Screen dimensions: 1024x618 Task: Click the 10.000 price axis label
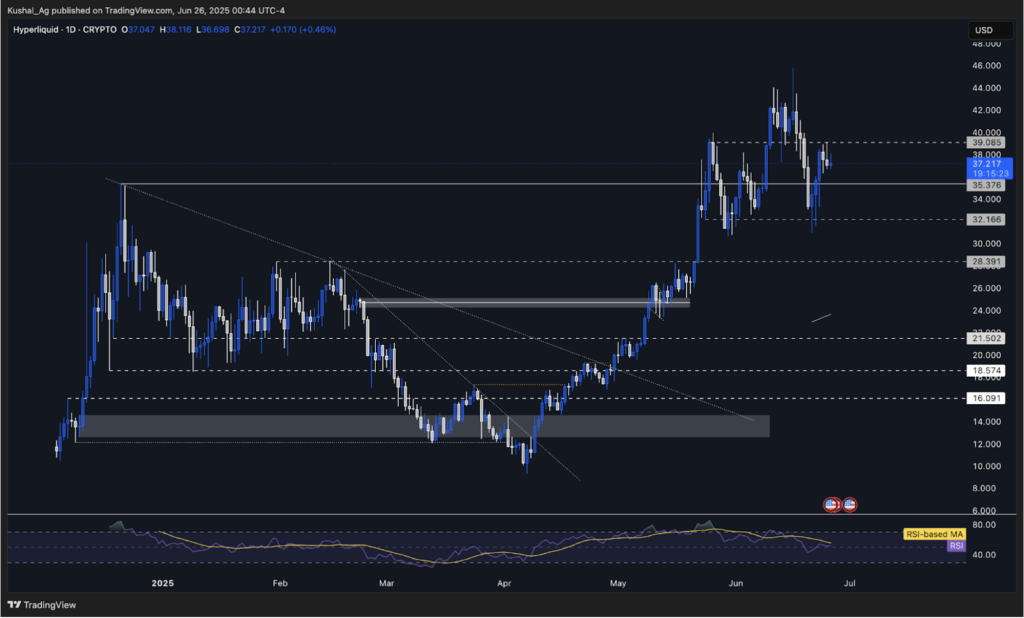pyautogui.click(x=986, y=466)
